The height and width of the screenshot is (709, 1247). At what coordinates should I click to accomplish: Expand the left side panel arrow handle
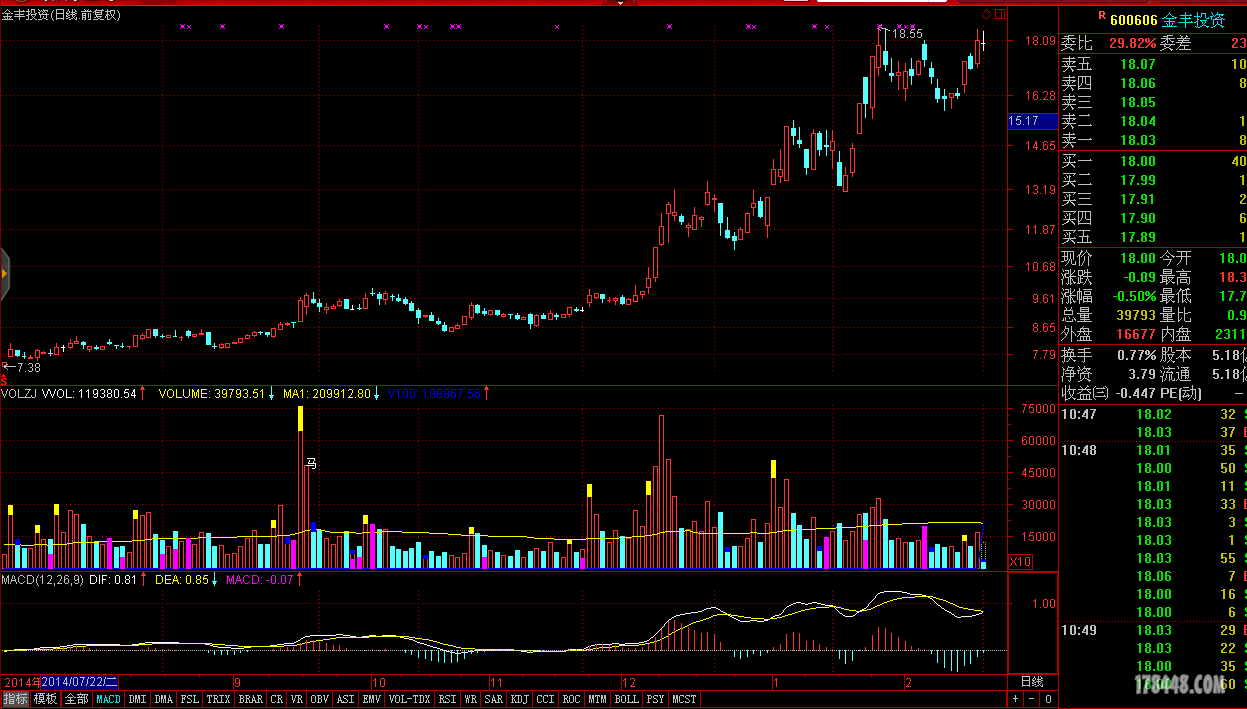(4, 272)
